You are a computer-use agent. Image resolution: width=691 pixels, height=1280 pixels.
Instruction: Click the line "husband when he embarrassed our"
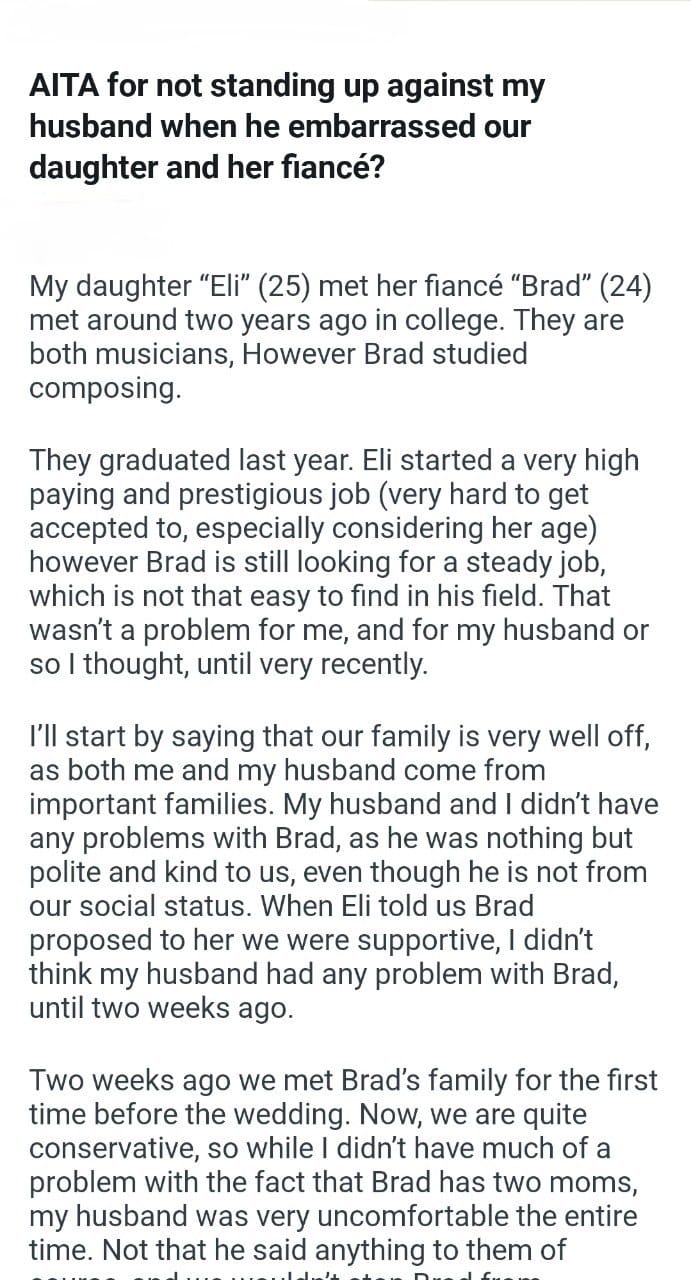click(279, 127)
